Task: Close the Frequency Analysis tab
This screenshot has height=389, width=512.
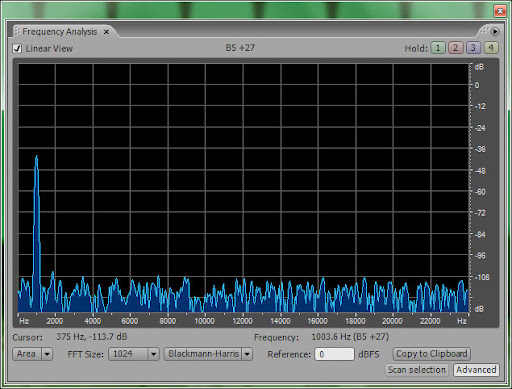Action: pyautogui.click(x=106, y=32)
